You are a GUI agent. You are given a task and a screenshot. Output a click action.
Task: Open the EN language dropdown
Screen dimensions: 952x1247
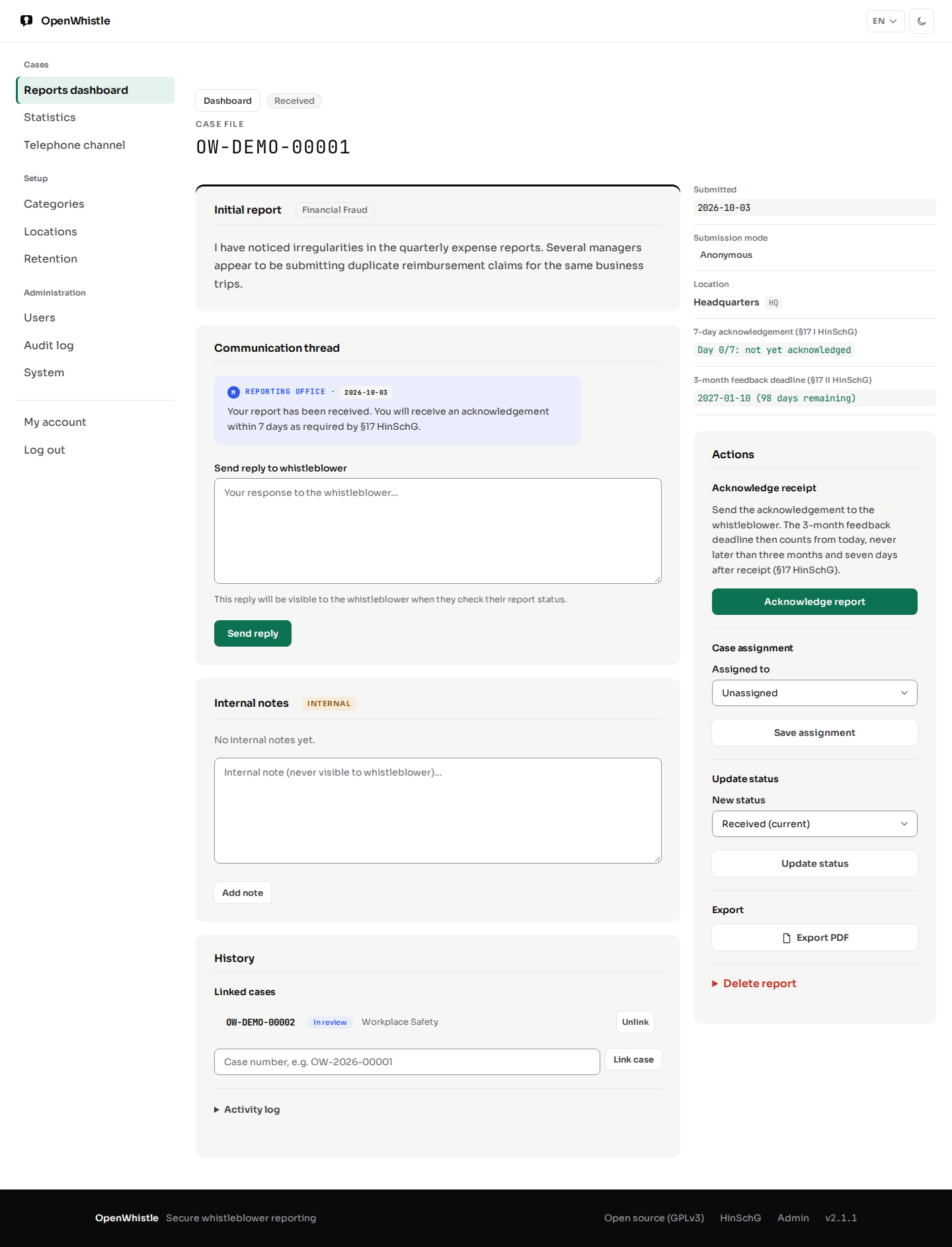coord(885,21)
